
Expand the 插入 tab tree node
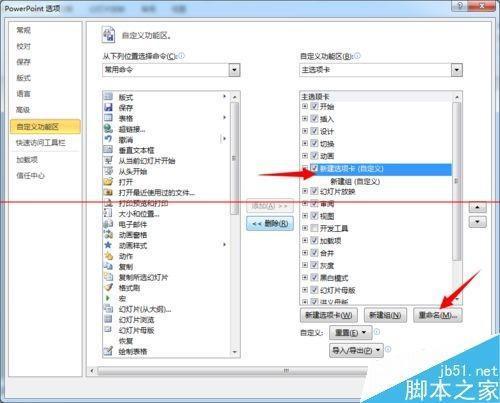(305, 119)
